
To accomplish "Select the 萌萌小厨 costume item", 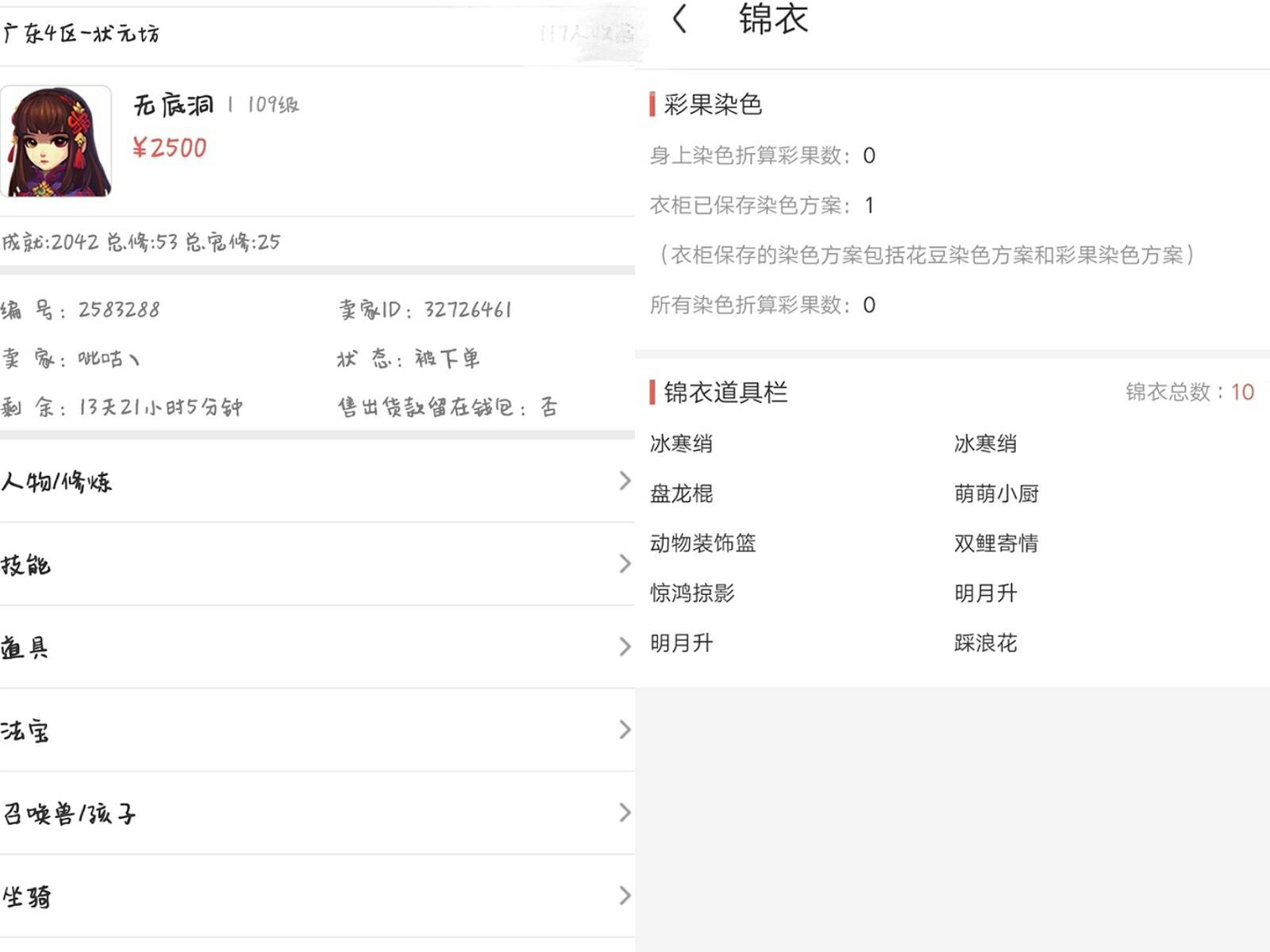I will point(996,493).
